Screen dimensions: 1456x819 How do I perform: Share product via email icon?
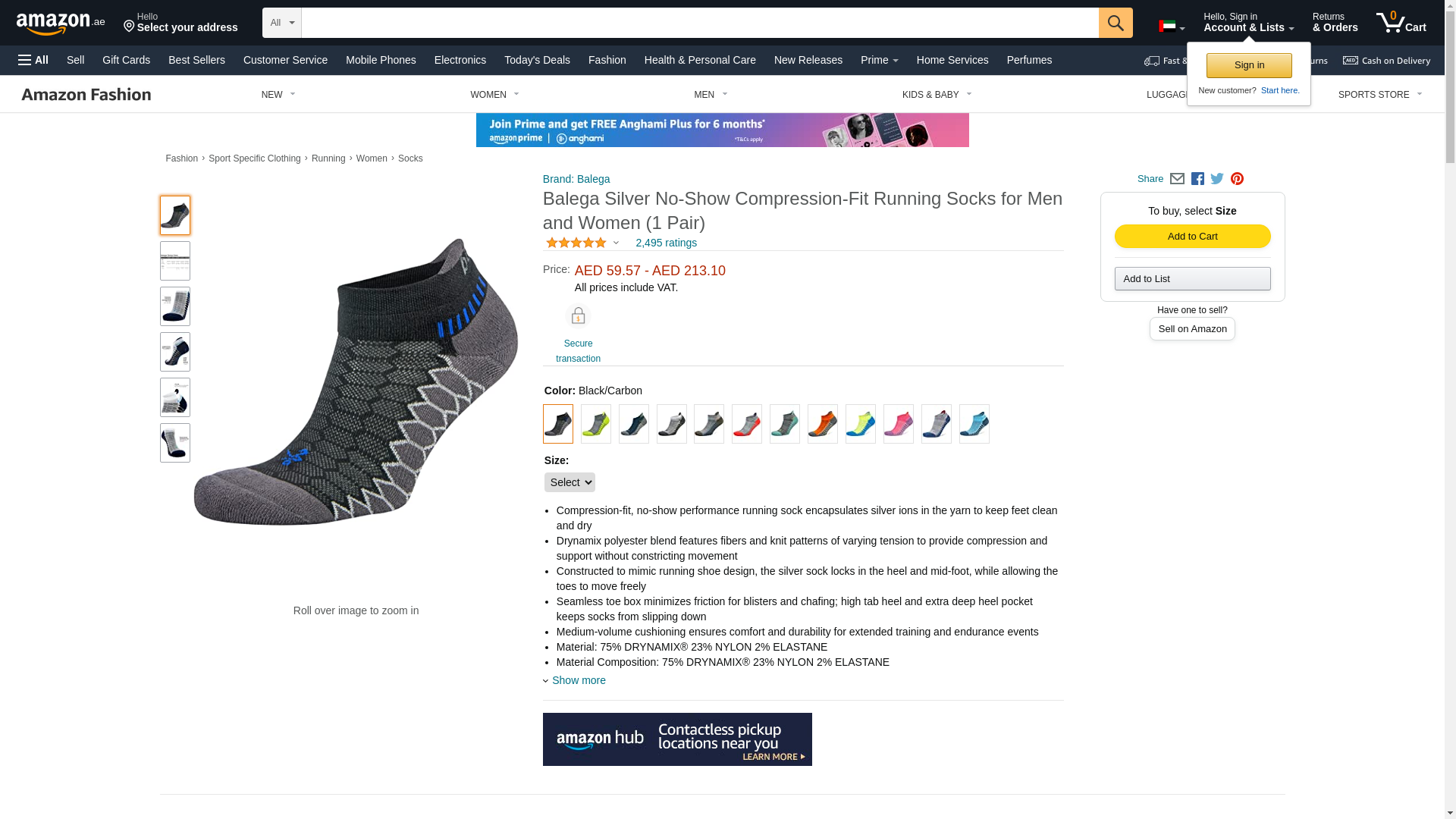1177,179
